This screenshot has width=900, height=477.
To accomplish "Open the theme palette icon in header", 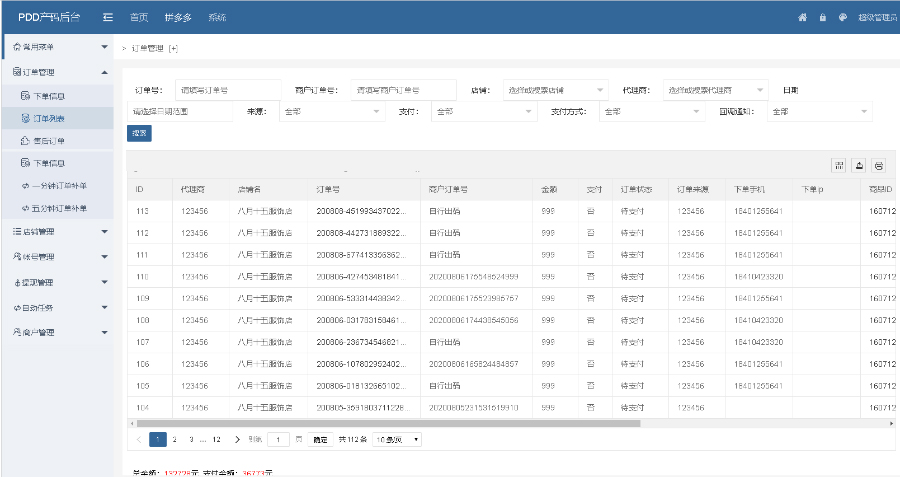I will 842,18.
